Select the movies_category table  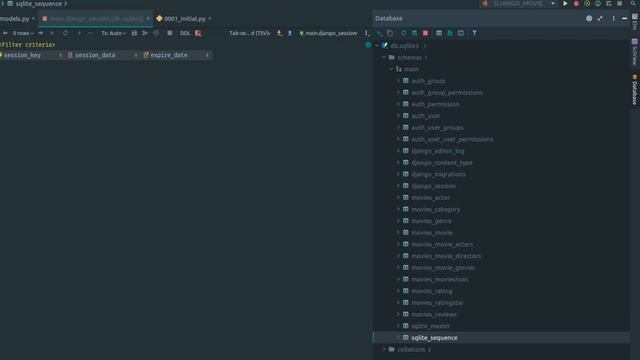(x=436, y=209)
